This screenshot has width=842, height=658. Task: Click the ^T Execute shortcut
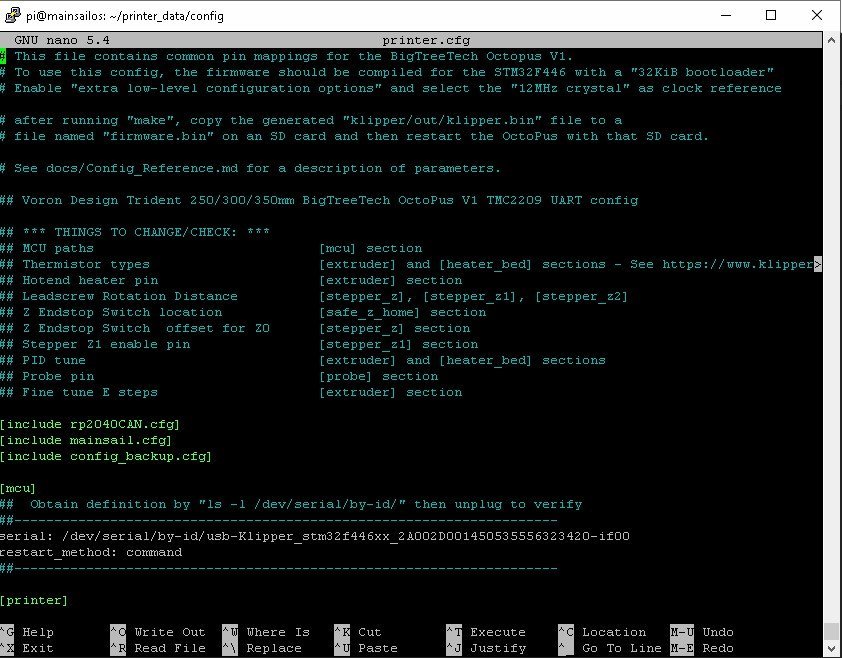pyautogui.click(x=486, y=632)
